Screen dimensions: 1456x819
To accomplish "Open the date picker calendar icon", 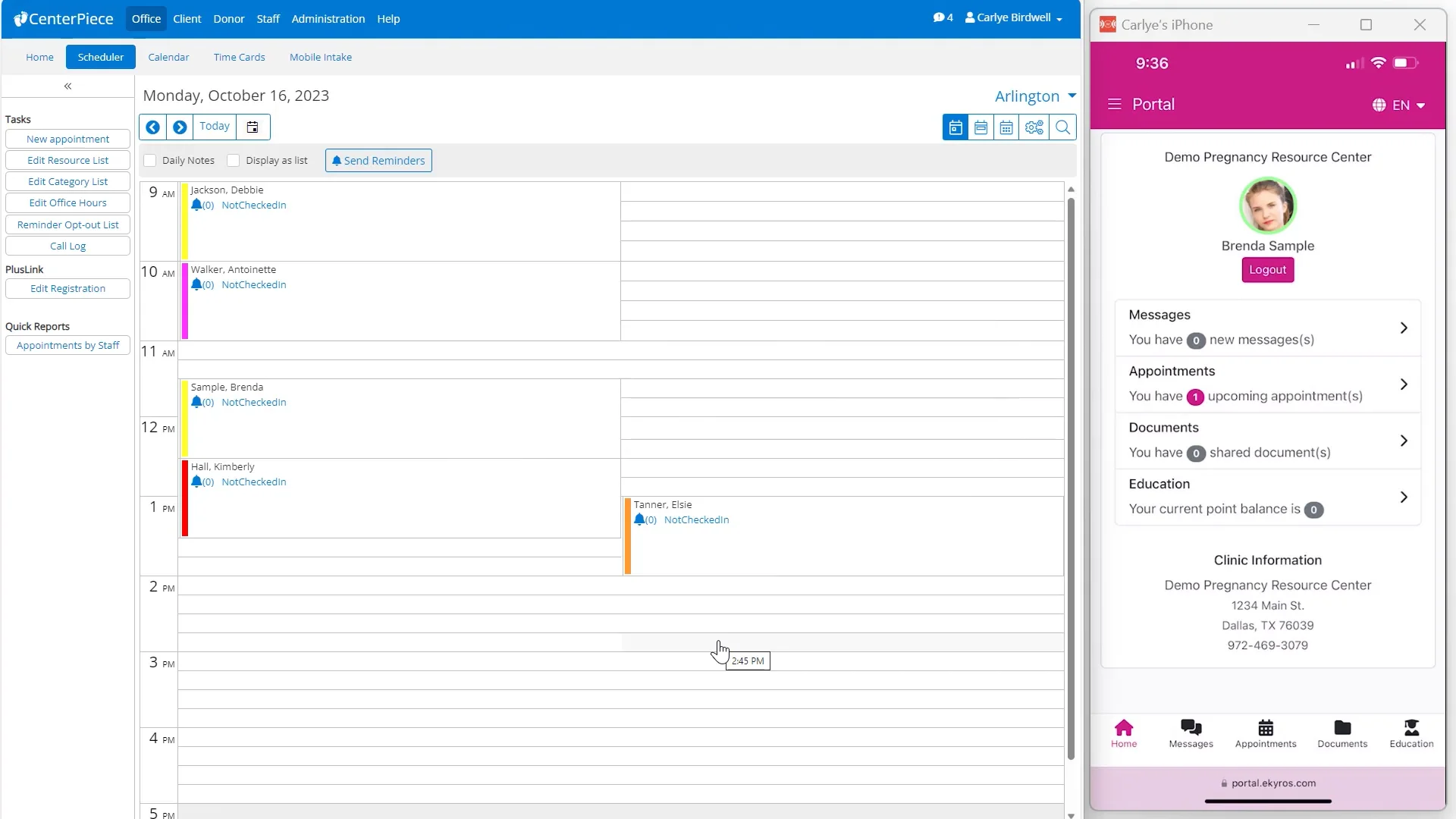I will 253,127.
